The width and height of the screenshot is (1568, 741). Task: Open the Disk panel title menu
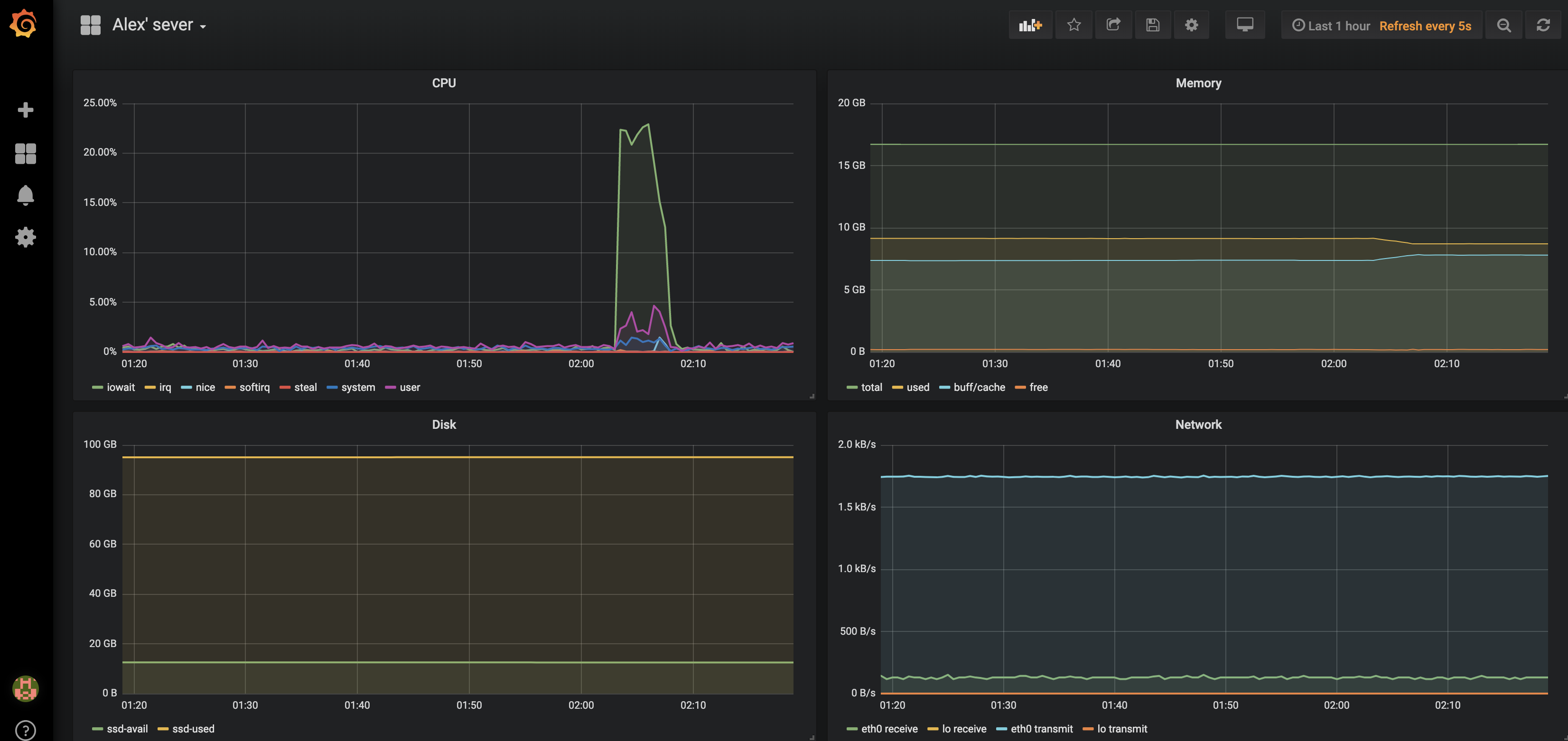pyautogui.click(x=444, y=425)
